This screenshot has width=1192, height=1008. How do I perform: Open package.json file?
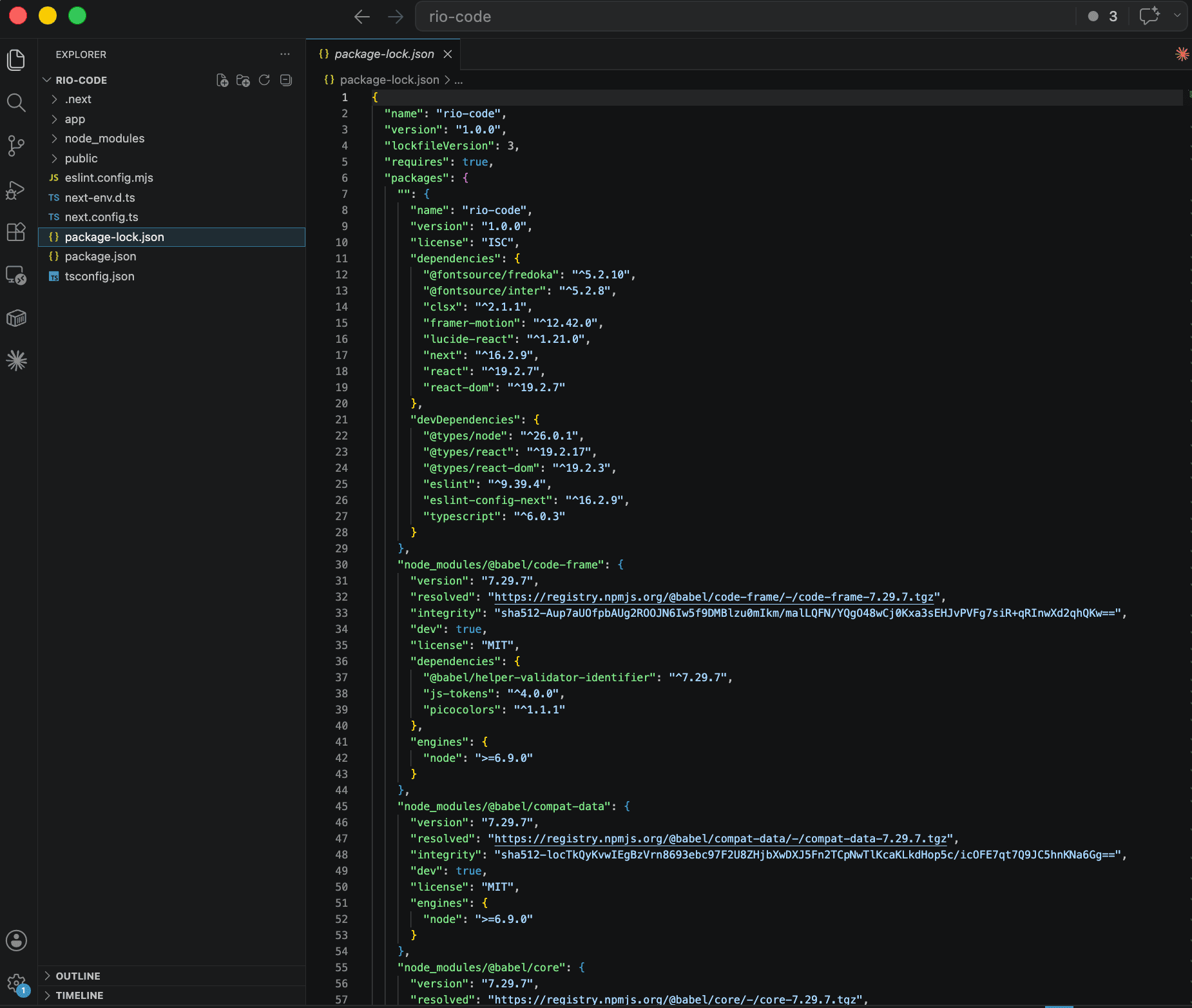(x=171, y=257)
